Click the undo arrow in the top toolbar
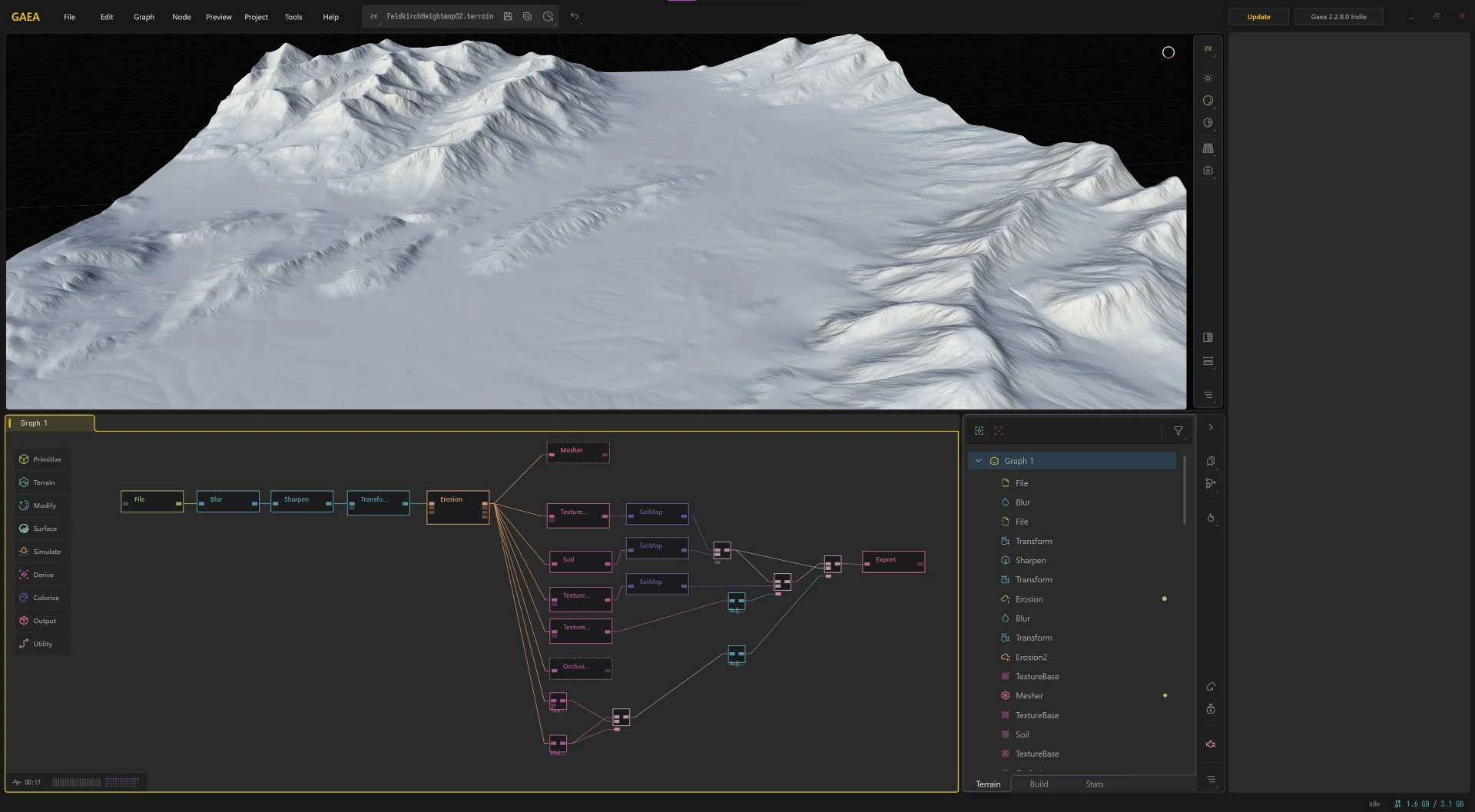The image size is (1475, 812). (x=575, y=16)
